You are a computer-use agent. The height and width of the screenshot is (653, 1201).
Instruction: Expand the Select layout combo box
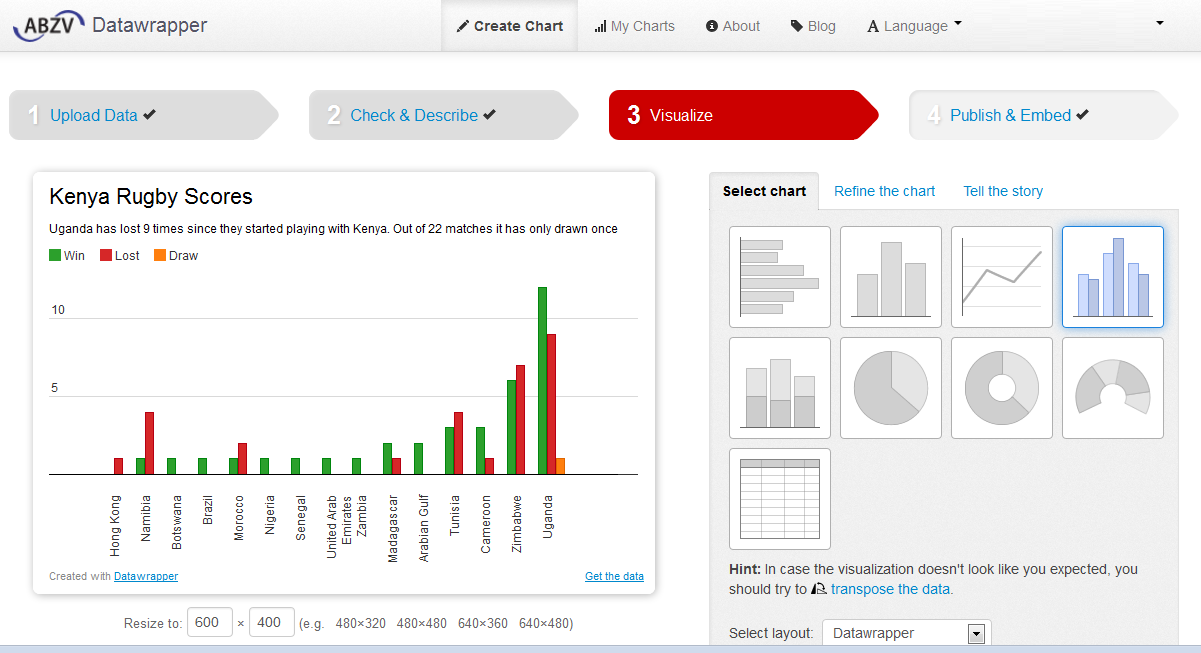point(907,633)
